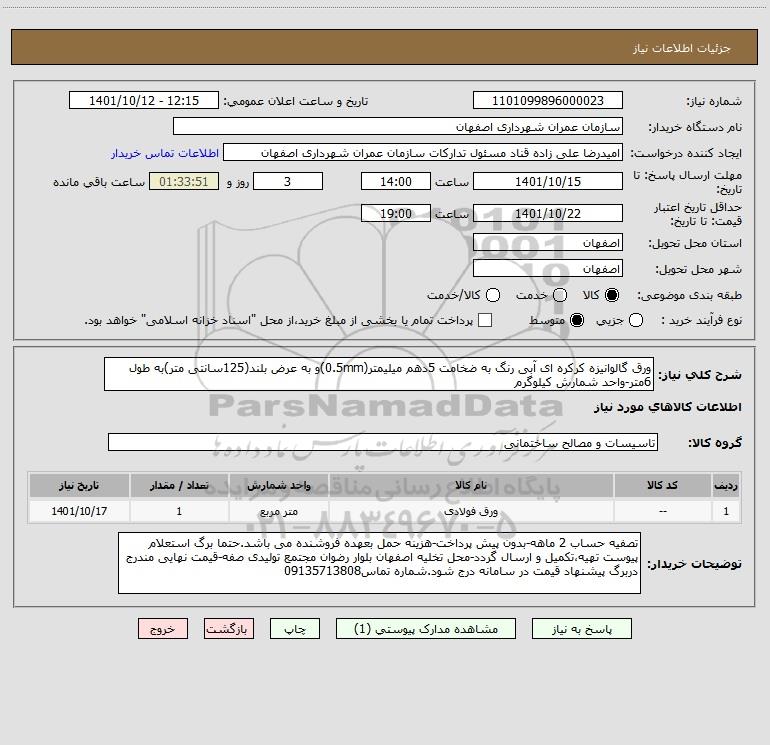
Task: Click the goods group field تاسیسات و مصالح ساختمانی
Action: point(383,442)
